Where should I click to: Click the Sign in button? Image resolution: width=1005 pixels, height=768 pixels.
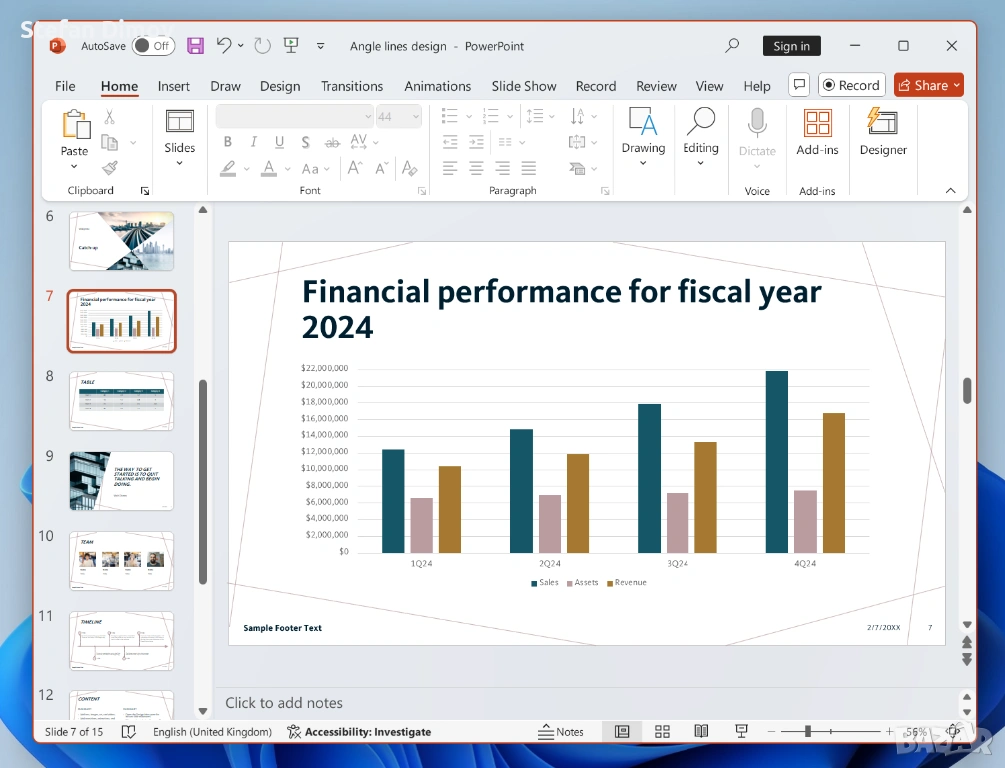[791, 46]
